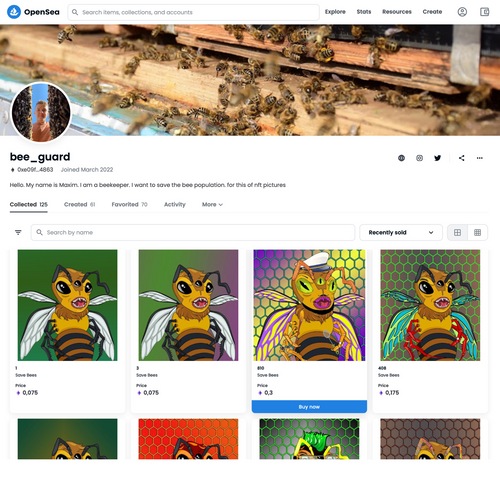Switch to the Favorited tab
The width and height of the screenshot is (500, 500).
pos(129,204)
